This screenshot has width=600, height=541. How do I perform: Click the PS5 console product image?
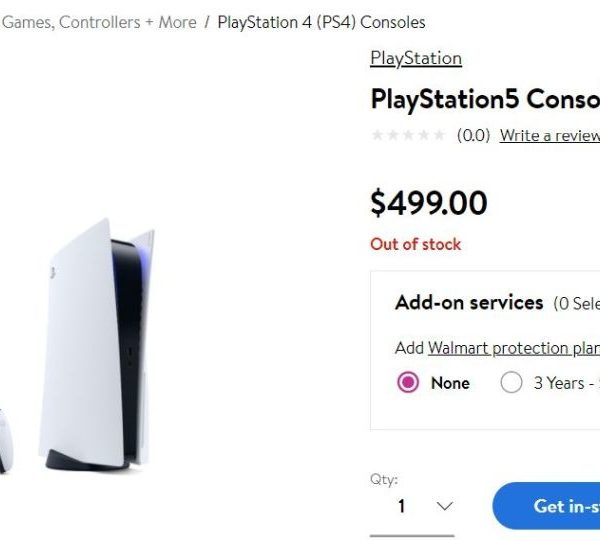coord(96,343)
